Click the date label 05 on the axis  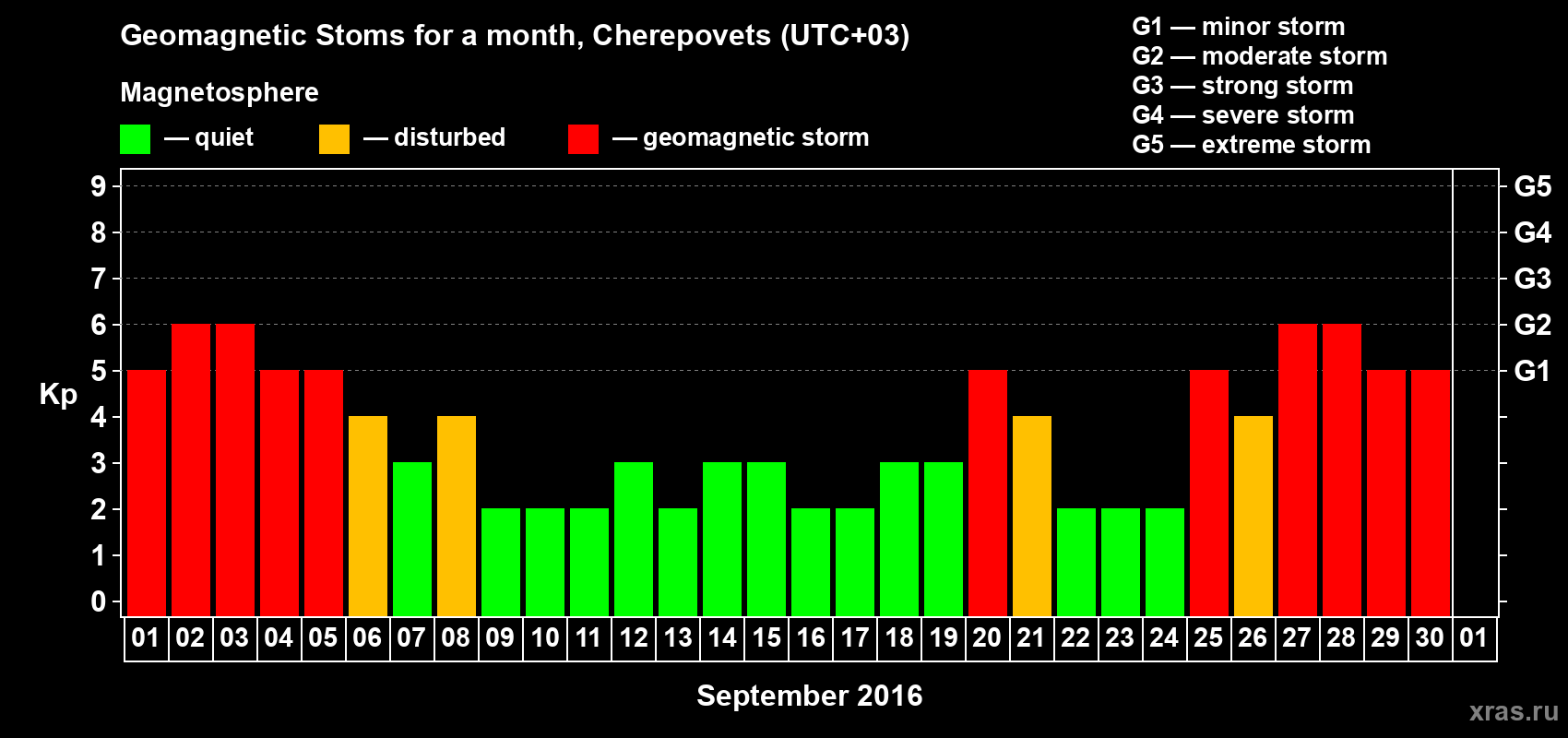click(x=323, y=638)
